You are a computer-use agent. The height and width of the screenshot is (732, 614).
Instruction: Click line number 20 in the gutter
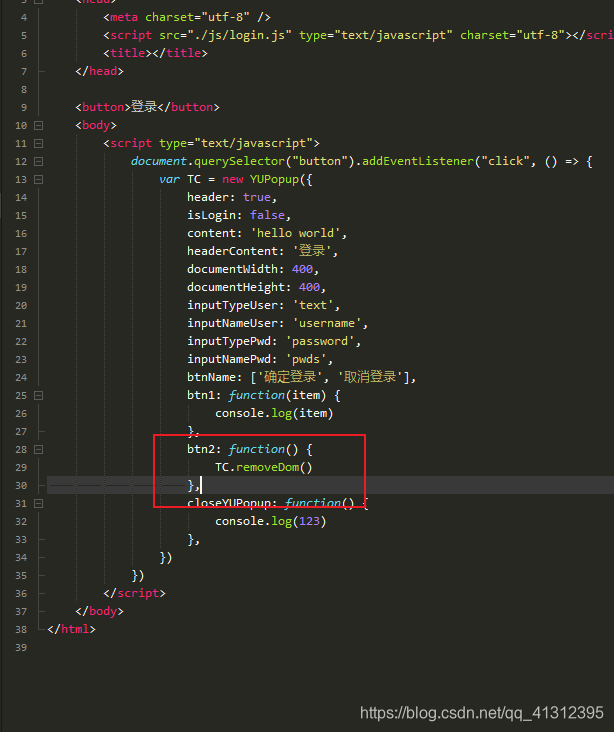(21, 306)
